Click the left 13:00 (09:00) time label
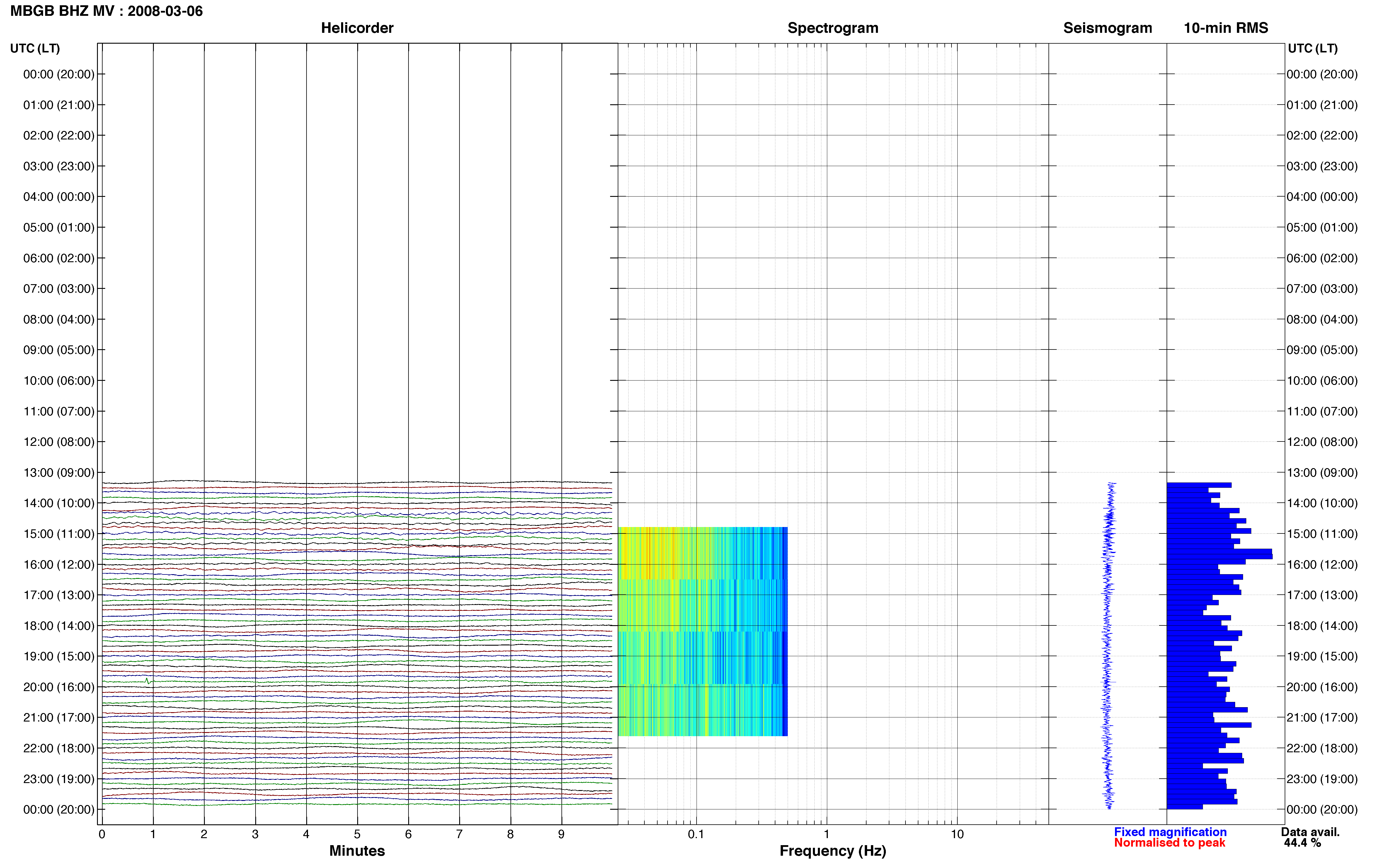The image size is (1389, 868). (59, 473)
